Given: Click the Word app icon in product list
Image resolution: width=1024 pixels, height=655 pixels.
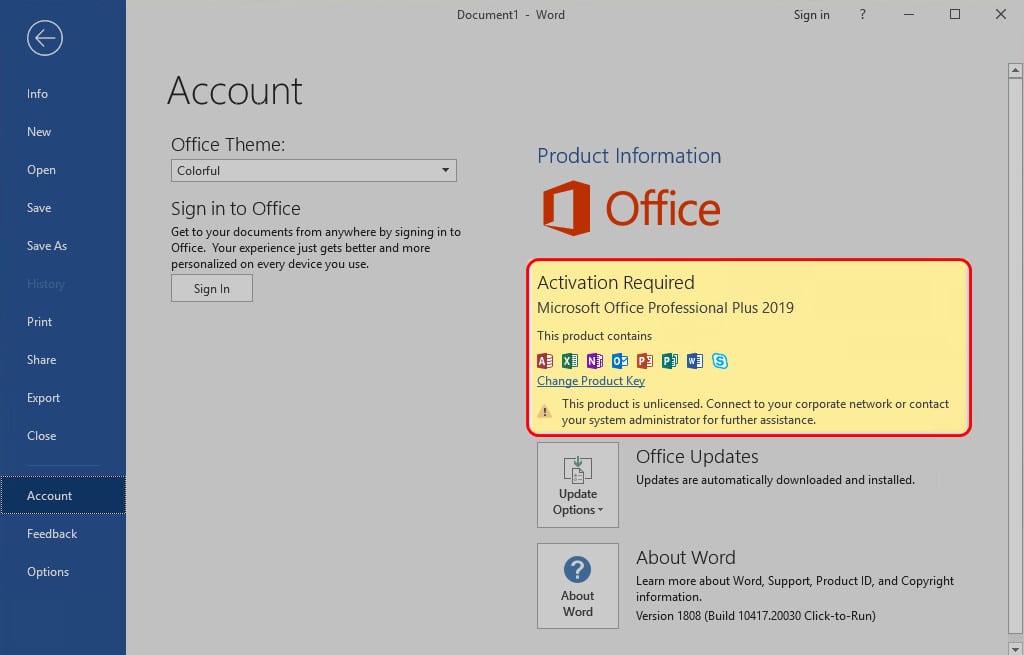Looking at the screenshot, I should (695, 360).
